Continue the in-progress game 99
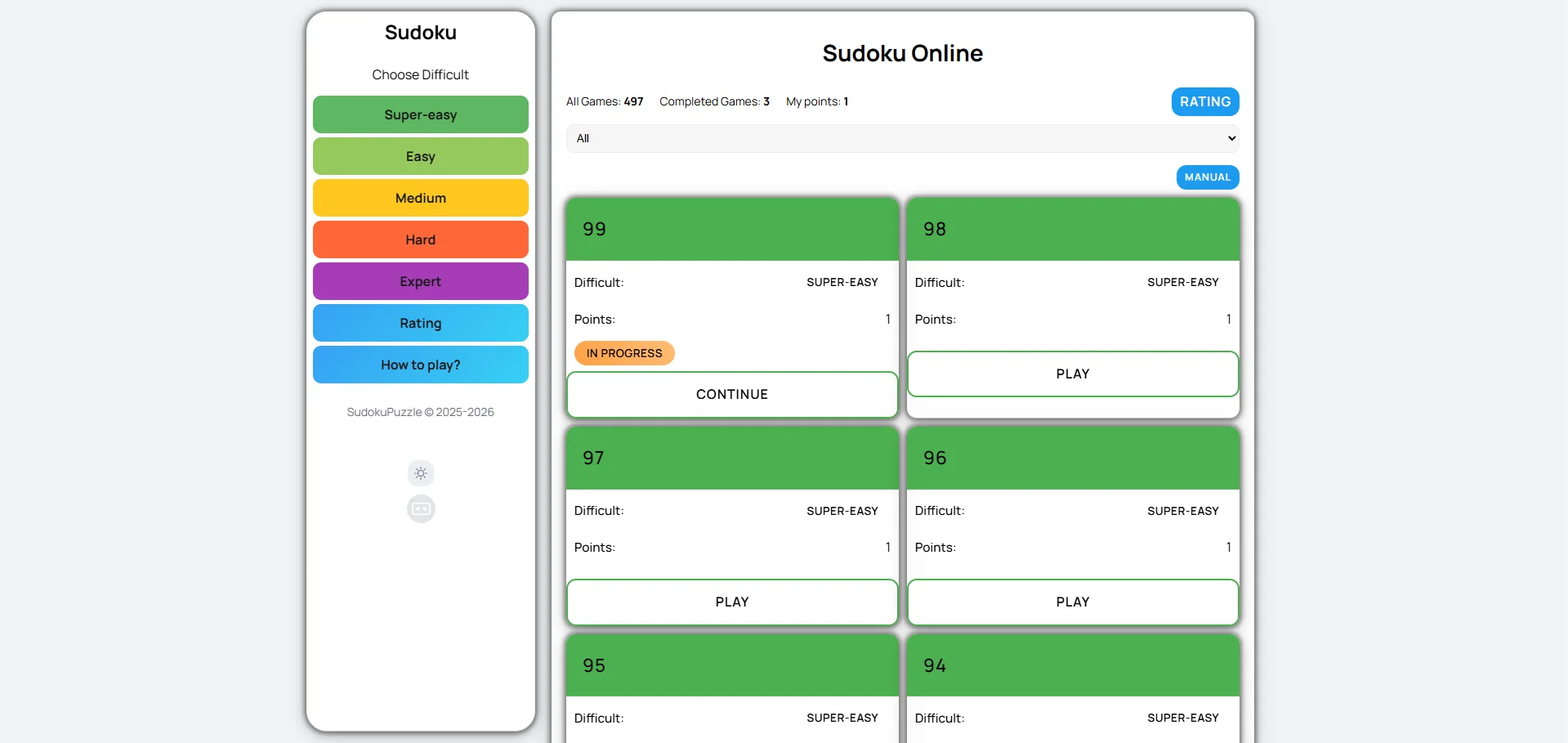Screen dimensions: 1568x743 (732, 394)
